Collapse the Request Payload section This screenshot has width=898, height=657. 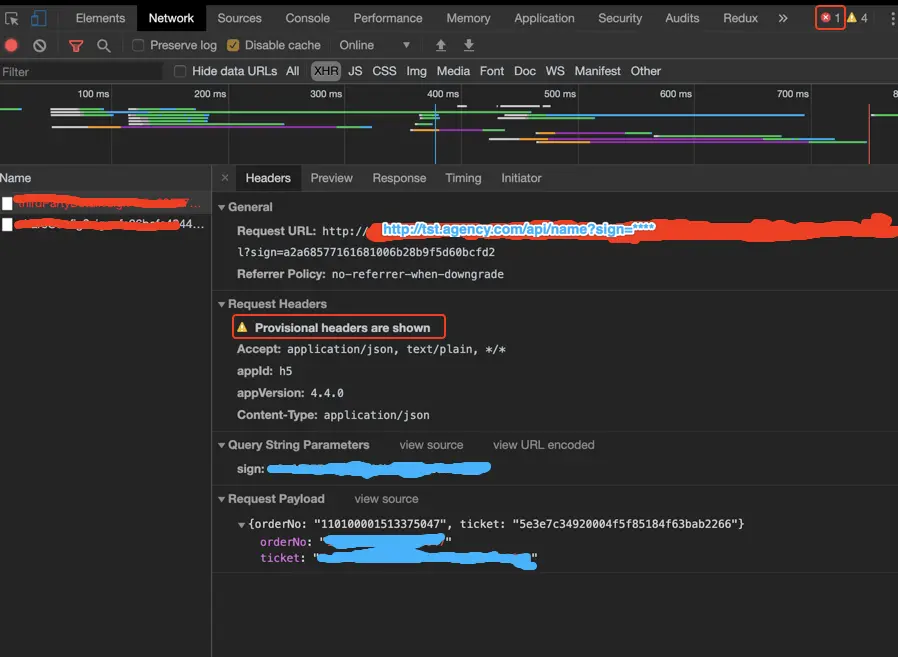pyautogui.click(x=222, y=499)
